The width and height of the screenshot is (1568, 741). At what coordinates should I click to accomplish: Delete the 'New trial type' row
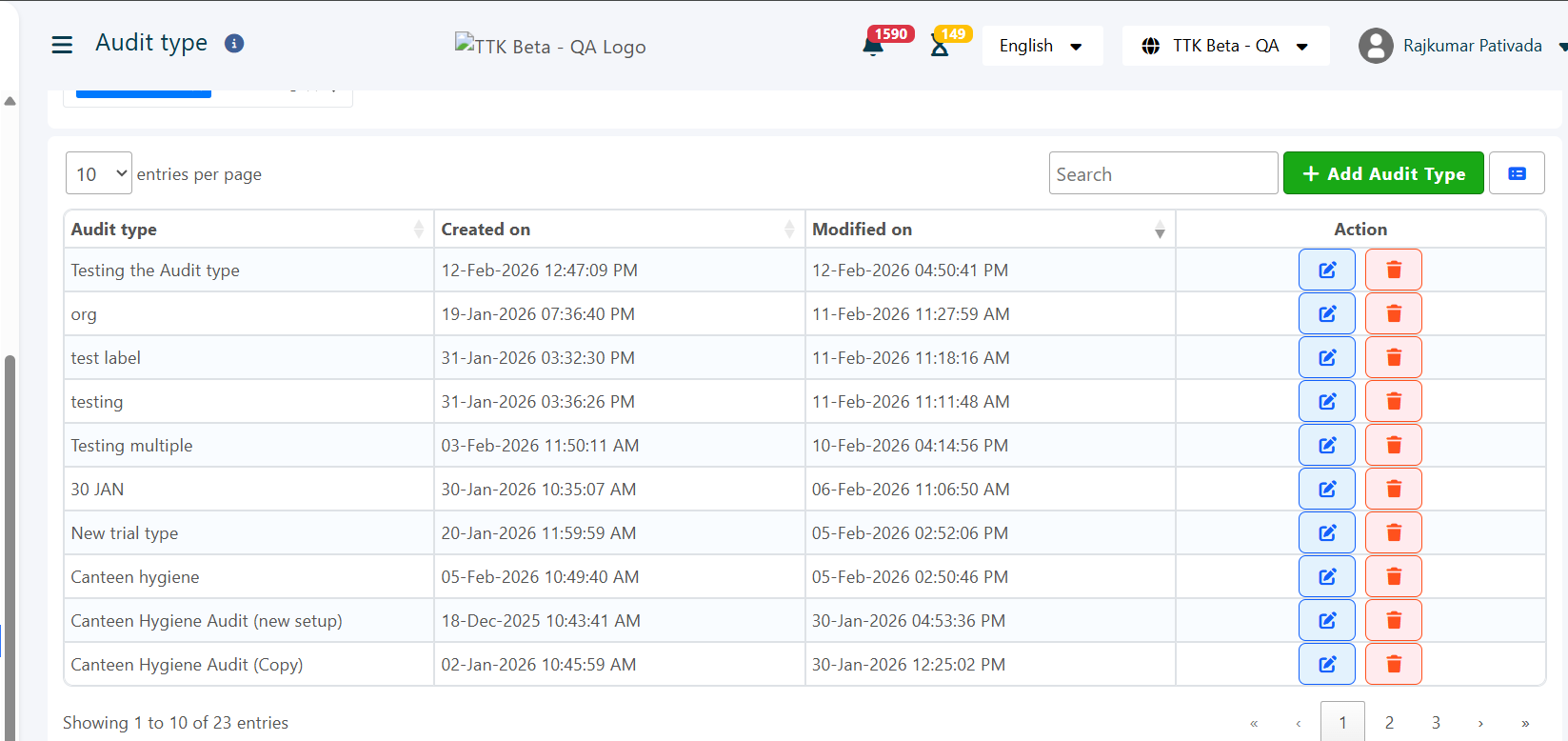pos(1393,533)
